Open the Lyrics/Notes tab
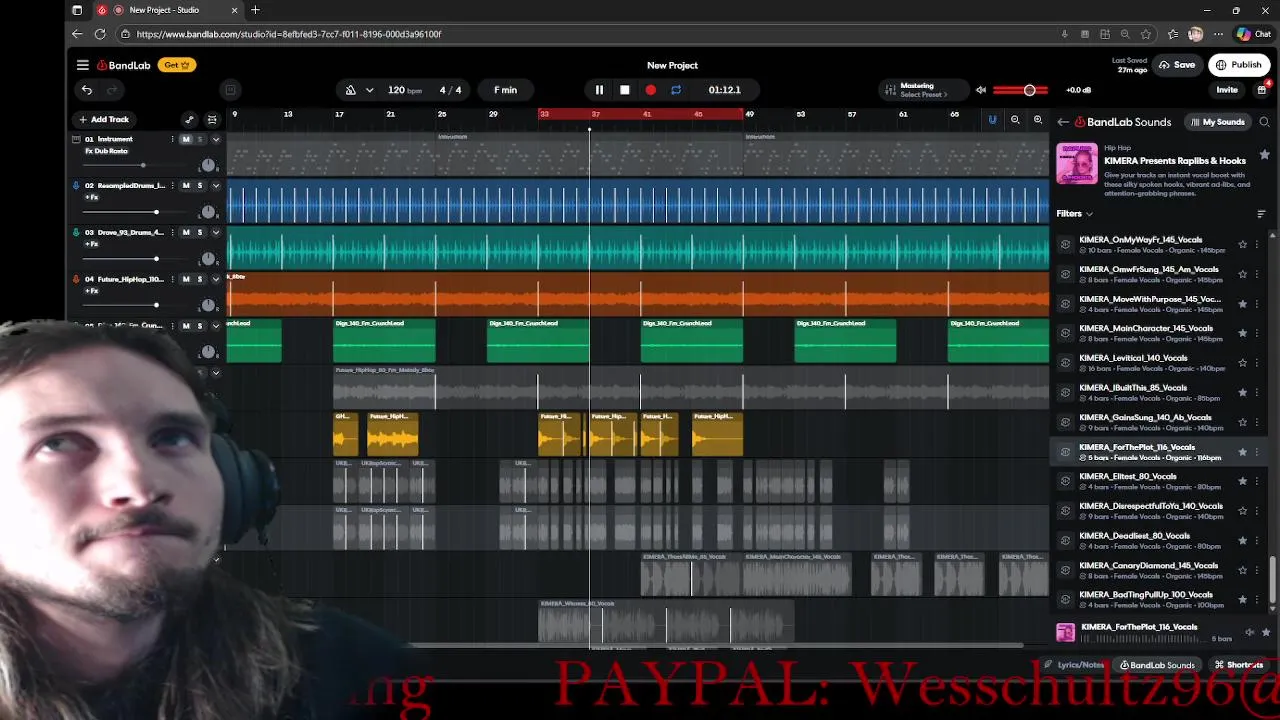The height and width of the screenshot is (720, 1280). point(1075,665)
